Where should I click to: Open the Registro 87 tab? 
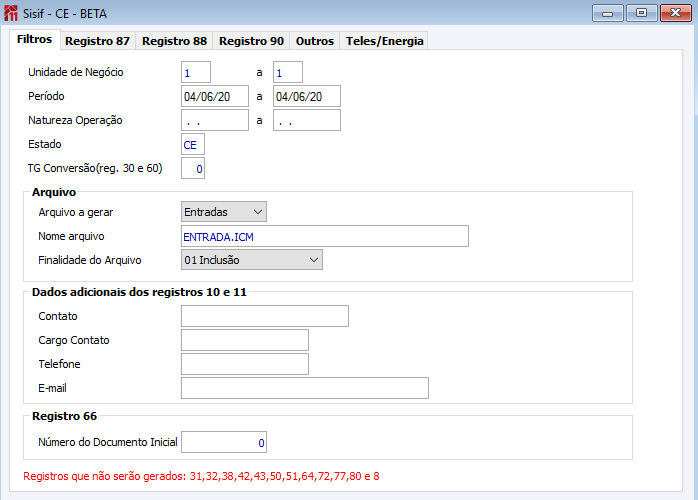click(97, 41)
